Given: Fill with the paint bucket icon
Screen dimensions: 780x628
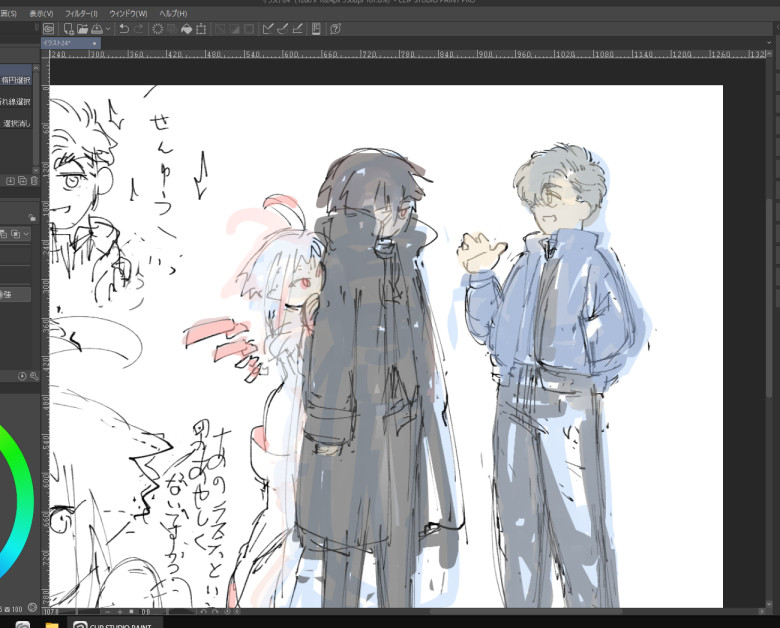Looking at the screenshot, I should [186, 29].
